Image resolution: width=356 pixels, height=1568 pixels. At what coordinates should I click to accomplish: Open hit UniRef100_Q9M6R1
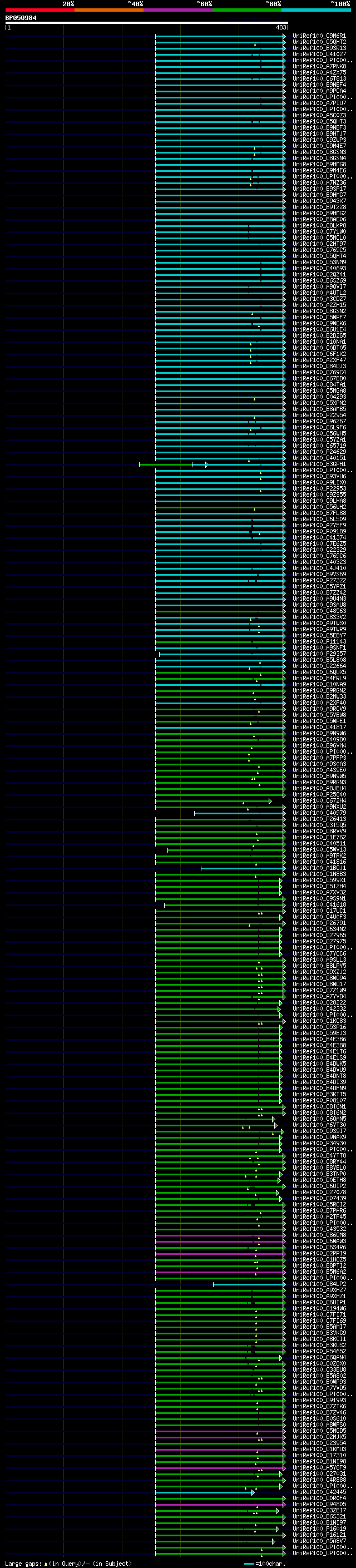tap(319, 36)
